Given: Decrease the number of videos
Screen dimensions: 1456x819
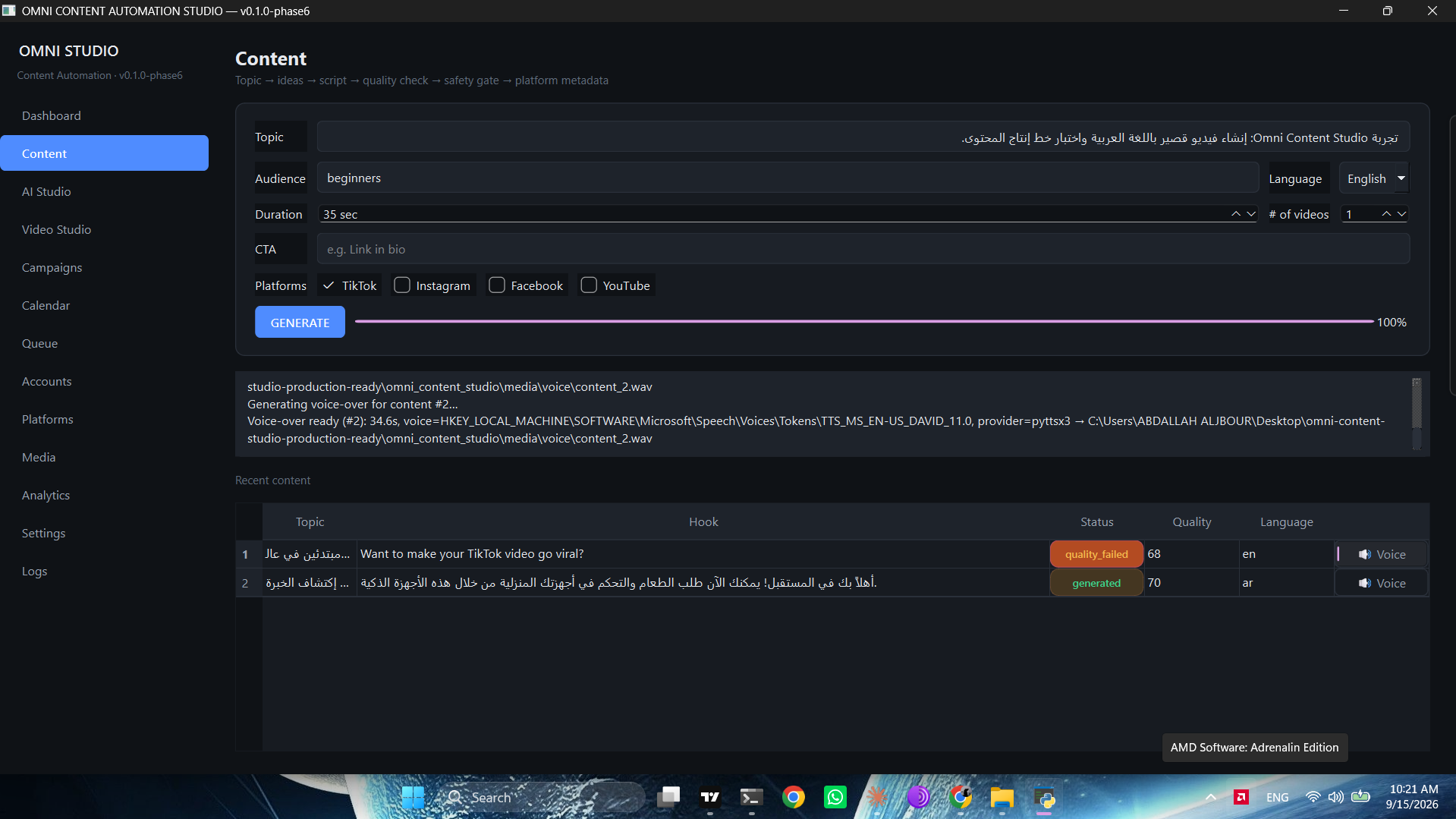Looking at the screenshot, I should tap(1401, 214).
